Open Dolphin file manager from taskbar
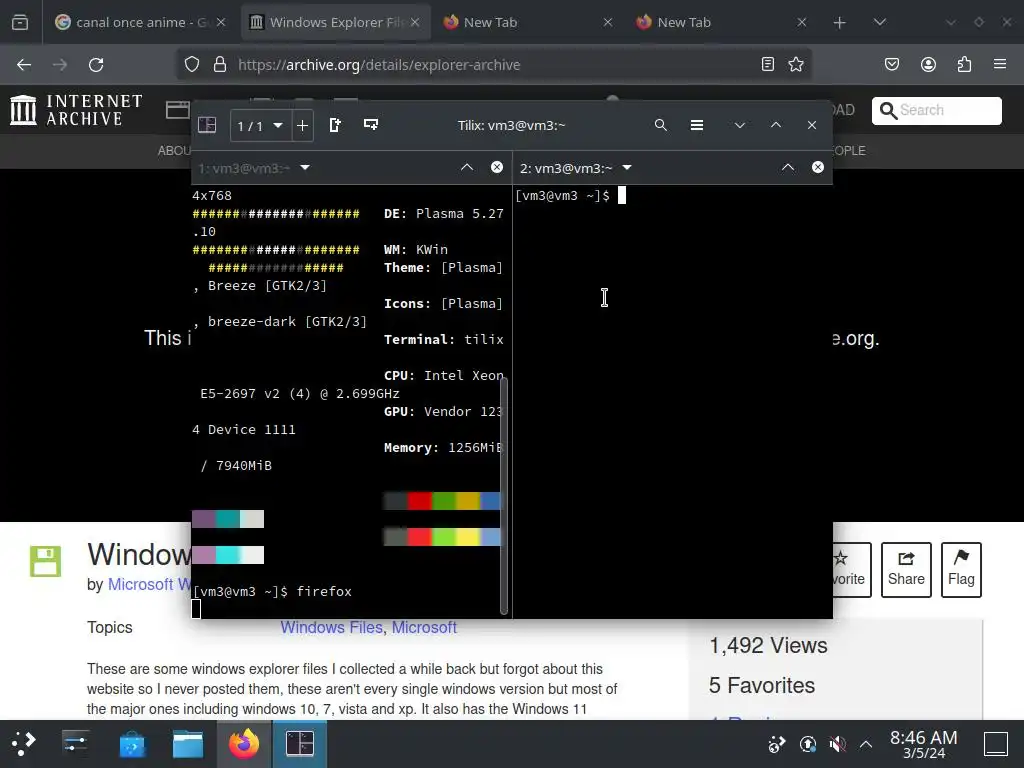 tap(188, 744)
